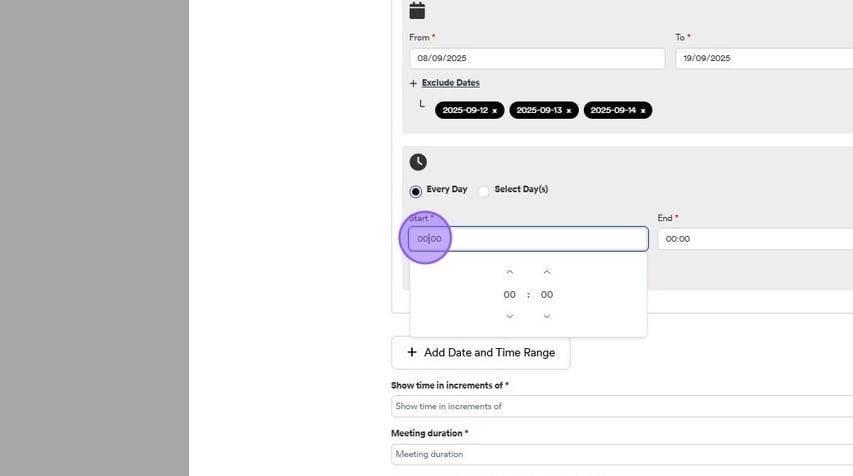Screen dimensions: 853x476
Task: Click the calendar icon above date range
Action: (417, 11)
